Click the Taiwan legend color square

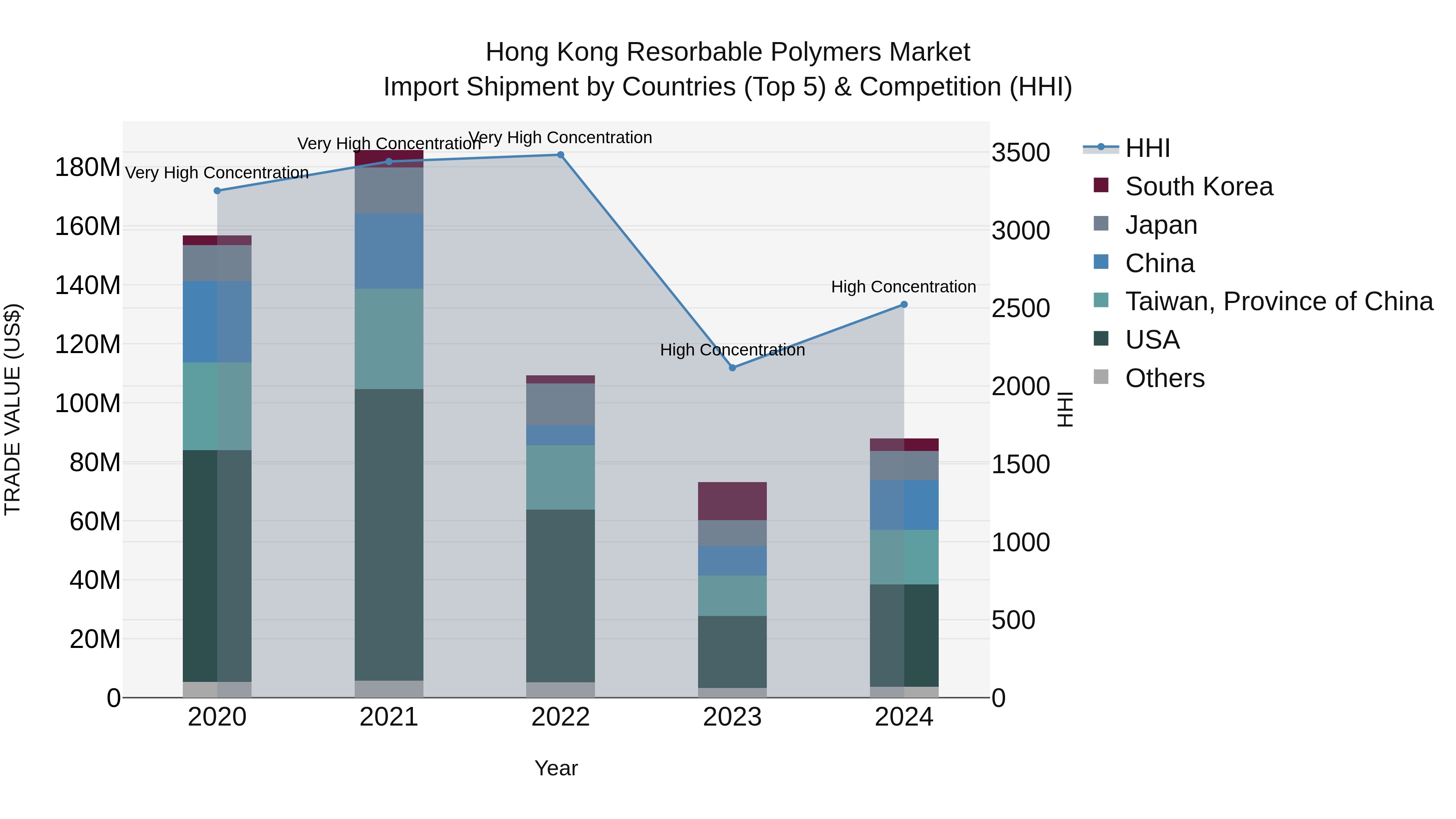point(1101,300)
